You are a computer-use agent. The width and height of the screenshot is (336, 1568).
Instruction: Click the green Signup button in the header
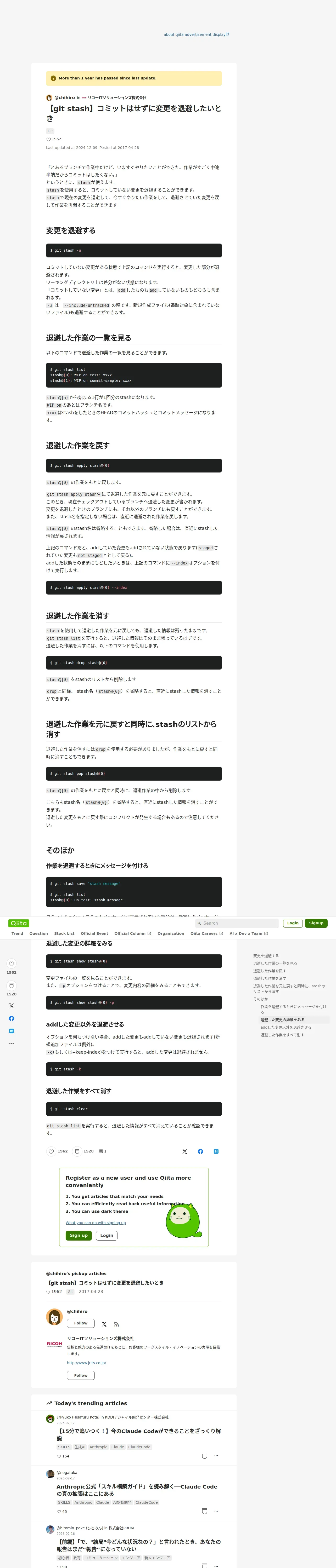316,923
